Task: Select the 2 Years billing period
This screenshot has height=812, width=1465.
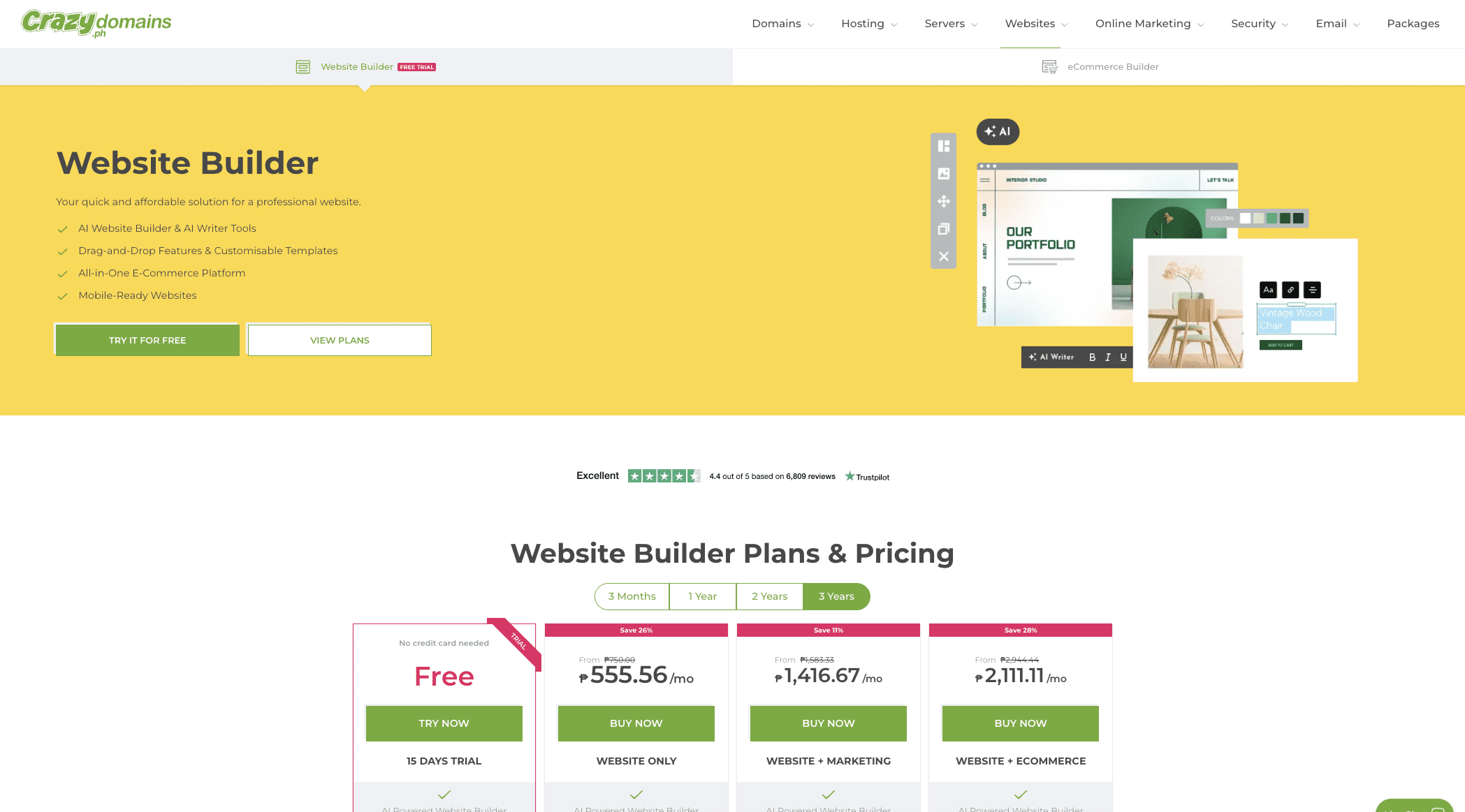Action: coord(769,596)
